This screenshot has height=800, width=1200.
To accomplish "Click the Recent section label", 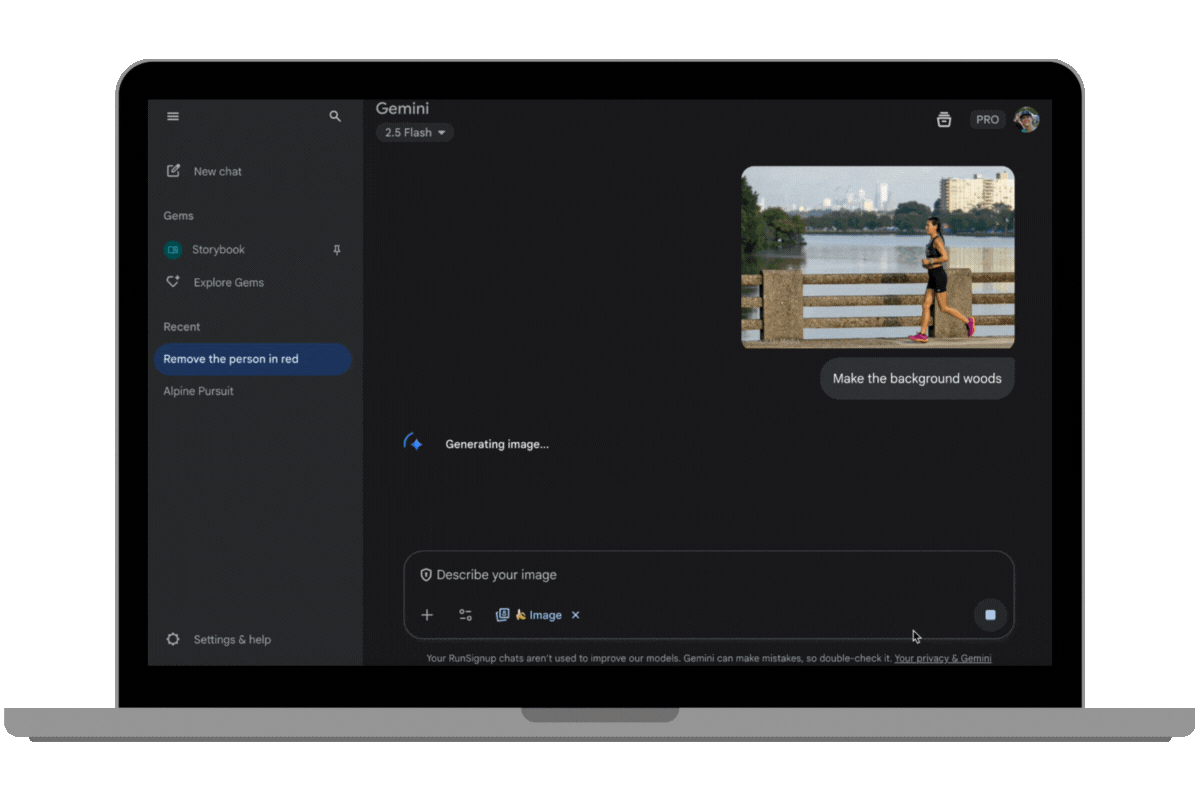I will pyautogui.click(x=182, y=327).
